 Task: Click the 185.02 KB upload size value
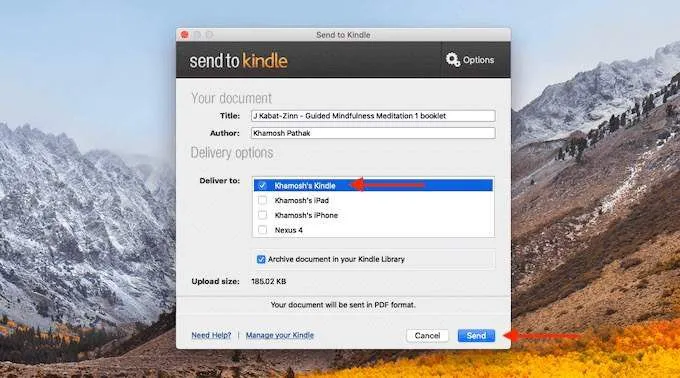[x=268, y=281]
